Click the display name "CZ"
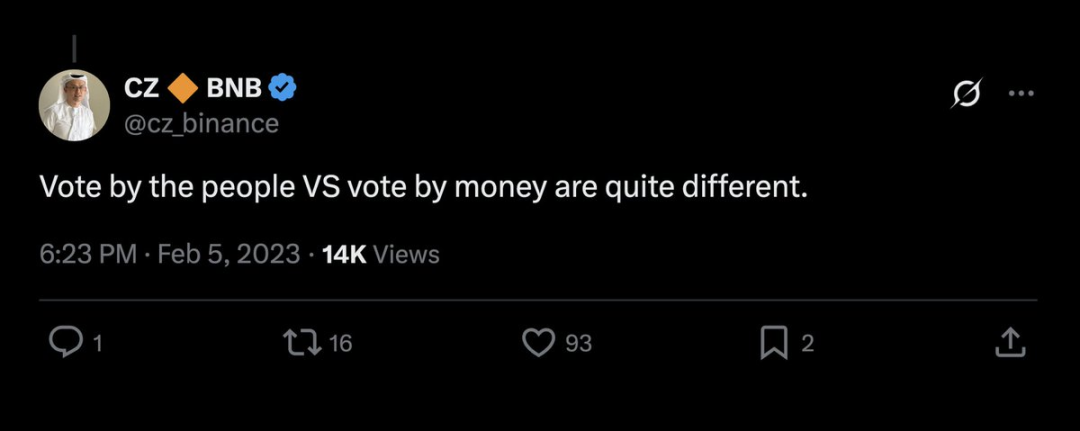The width and height of the screenshot is (1080, 431). [141, 89]
